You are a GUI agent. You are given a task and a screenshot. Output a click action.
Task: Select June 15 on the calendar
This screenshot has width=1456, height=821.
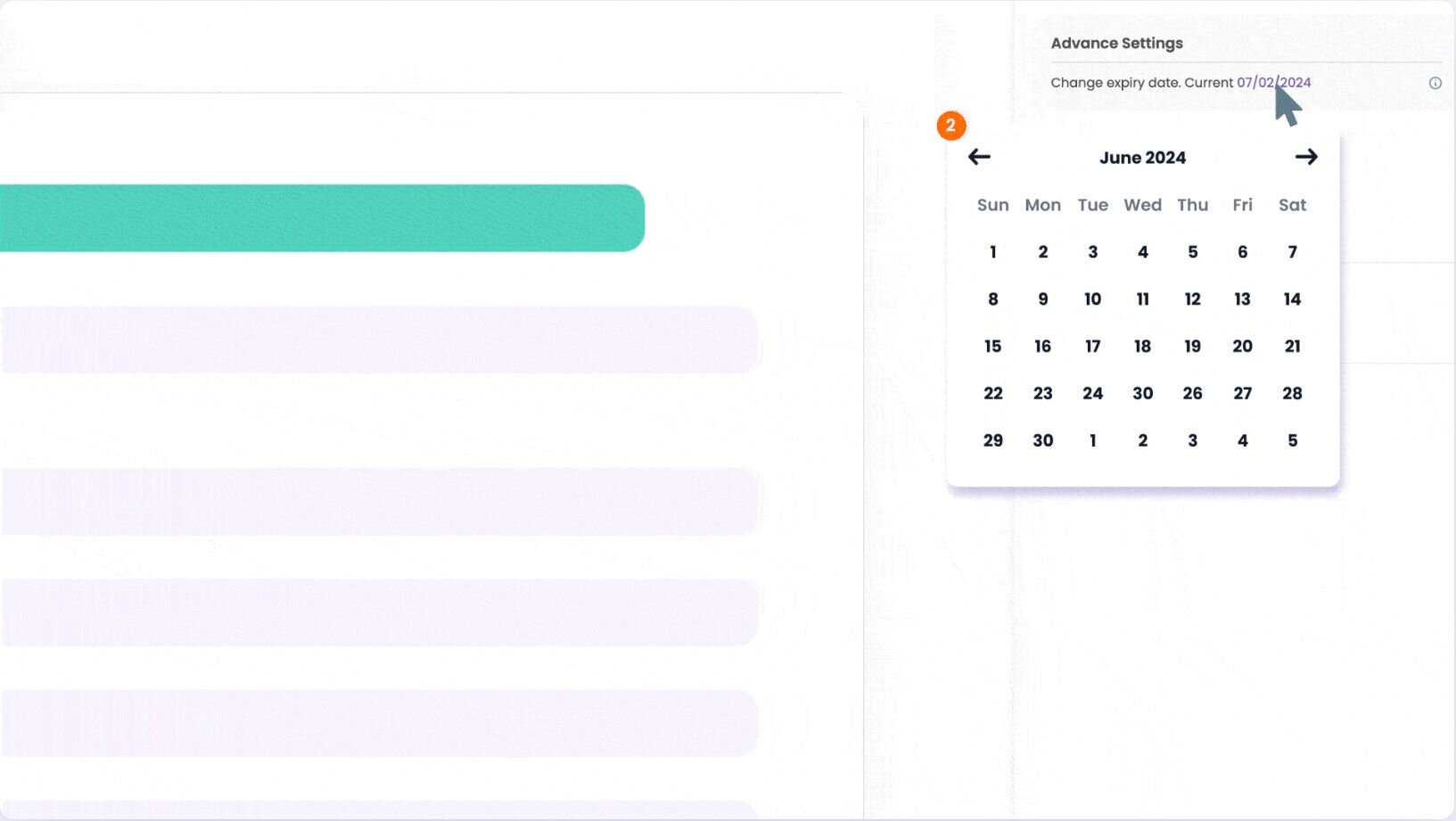[x=992, y=346]
